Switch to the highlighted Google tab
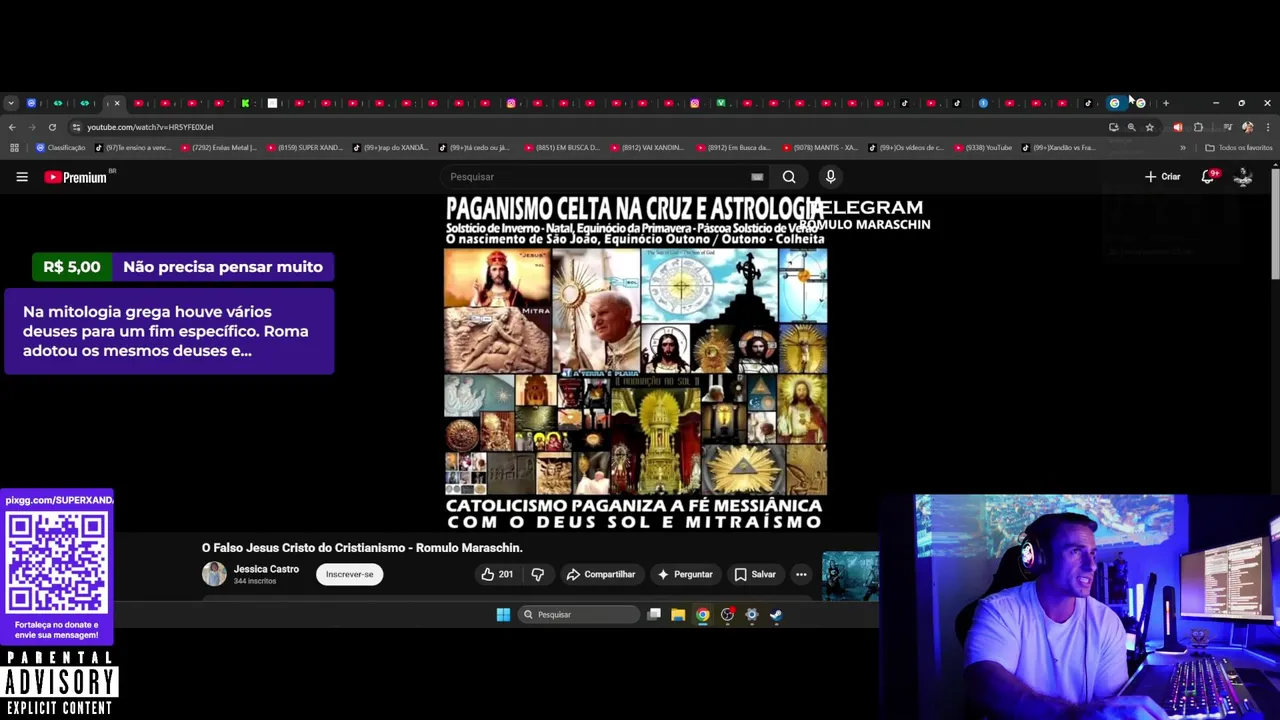 click(x=1114, y=103)
